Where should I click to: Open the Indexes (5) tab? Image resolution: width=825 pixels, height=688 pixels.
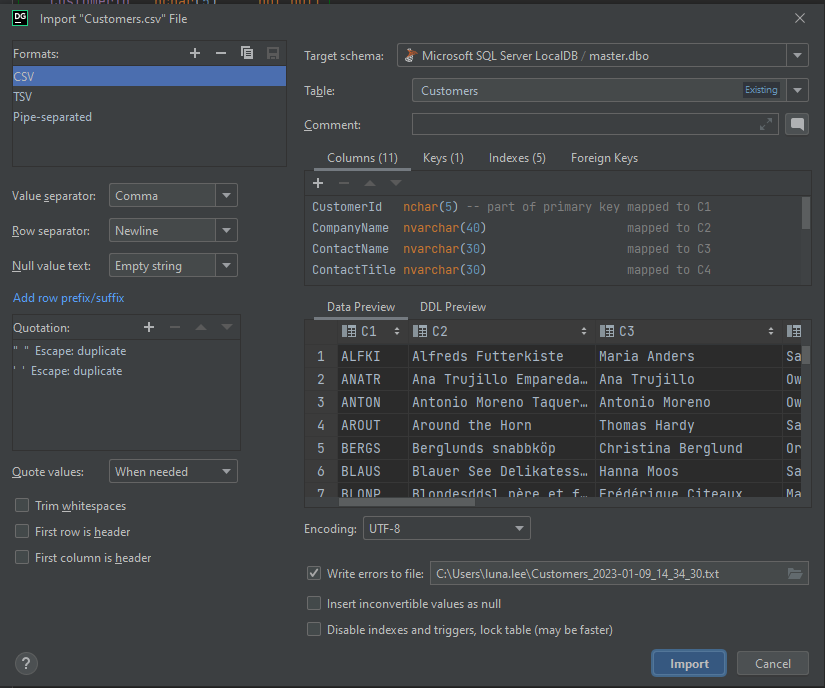(516, 158)
